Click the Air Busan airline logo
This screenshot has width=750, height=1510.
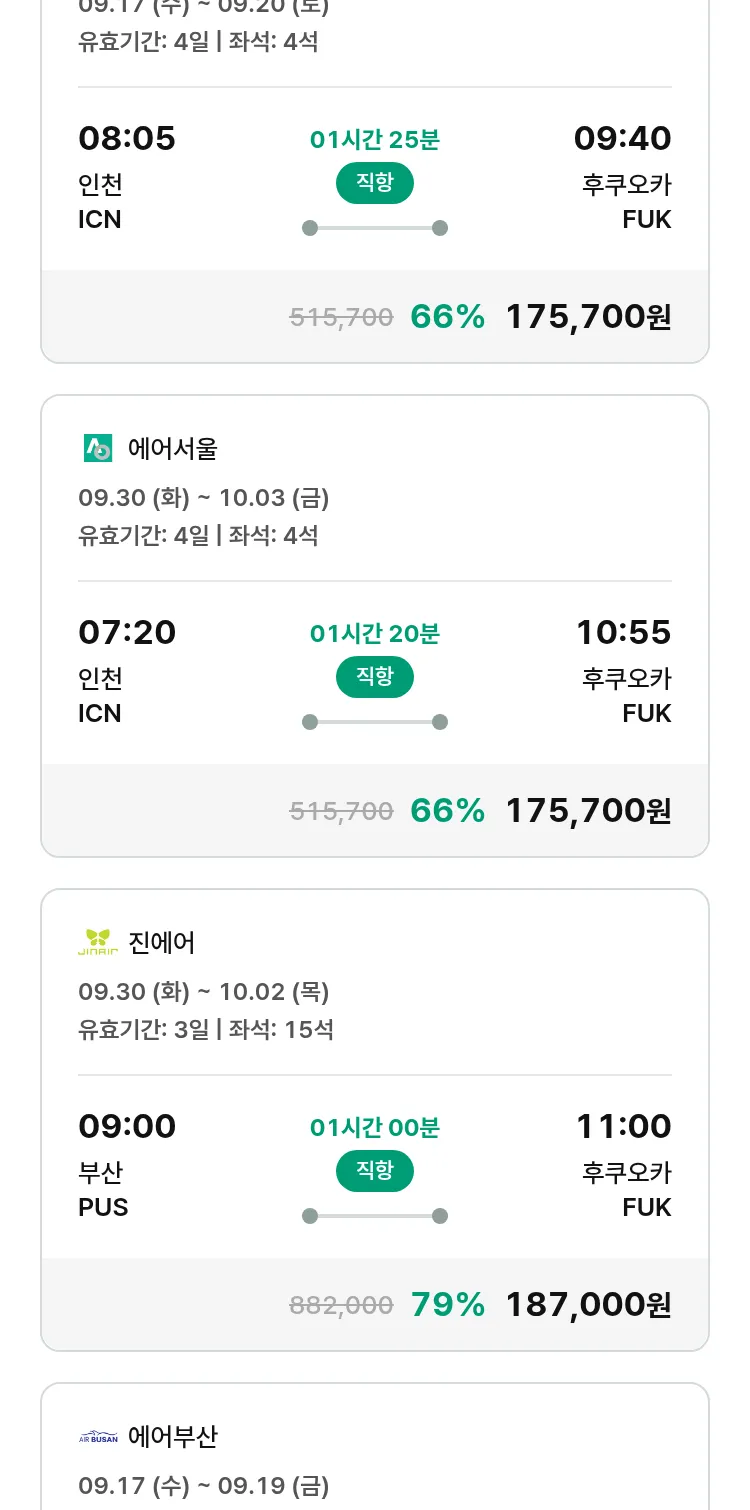(x=98, y=1437)
